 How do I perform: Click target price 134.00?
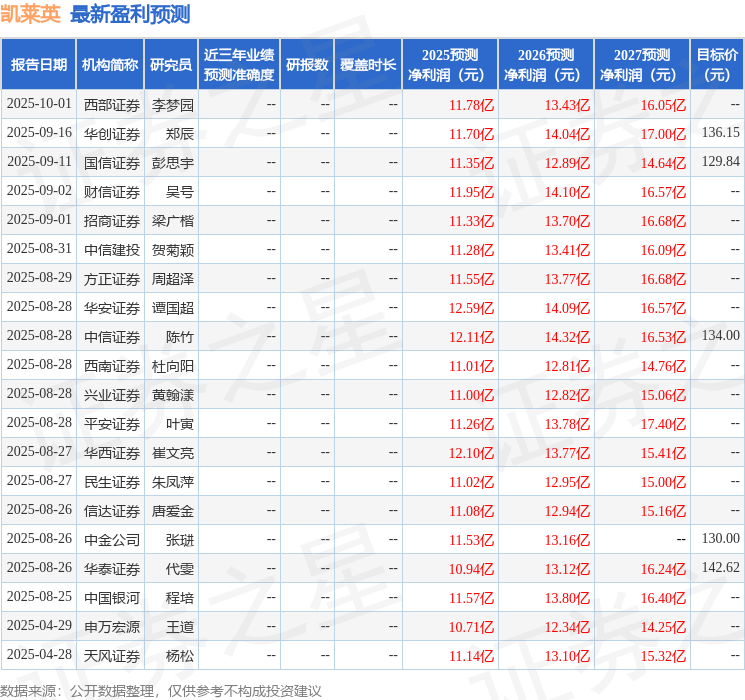[x=721, y=335]
